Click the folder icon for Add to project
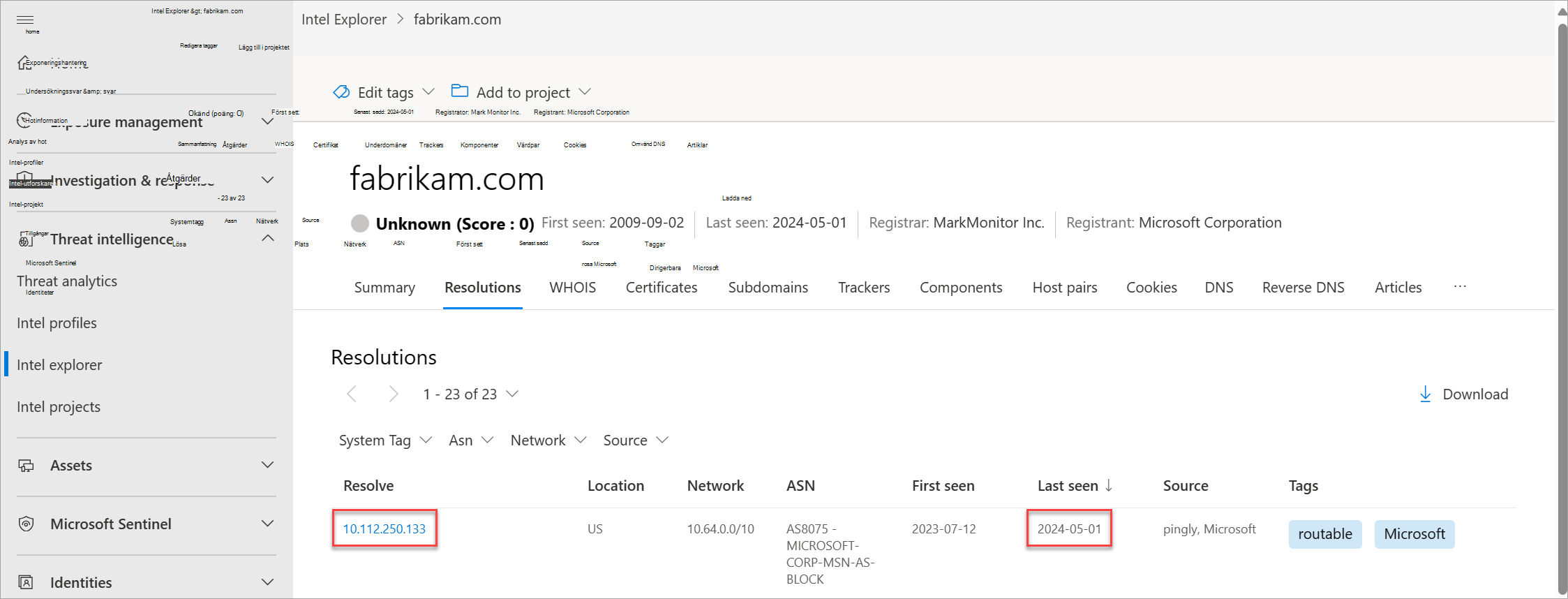The height and width of the screenshot is (599, 1568). coord(460,91)
